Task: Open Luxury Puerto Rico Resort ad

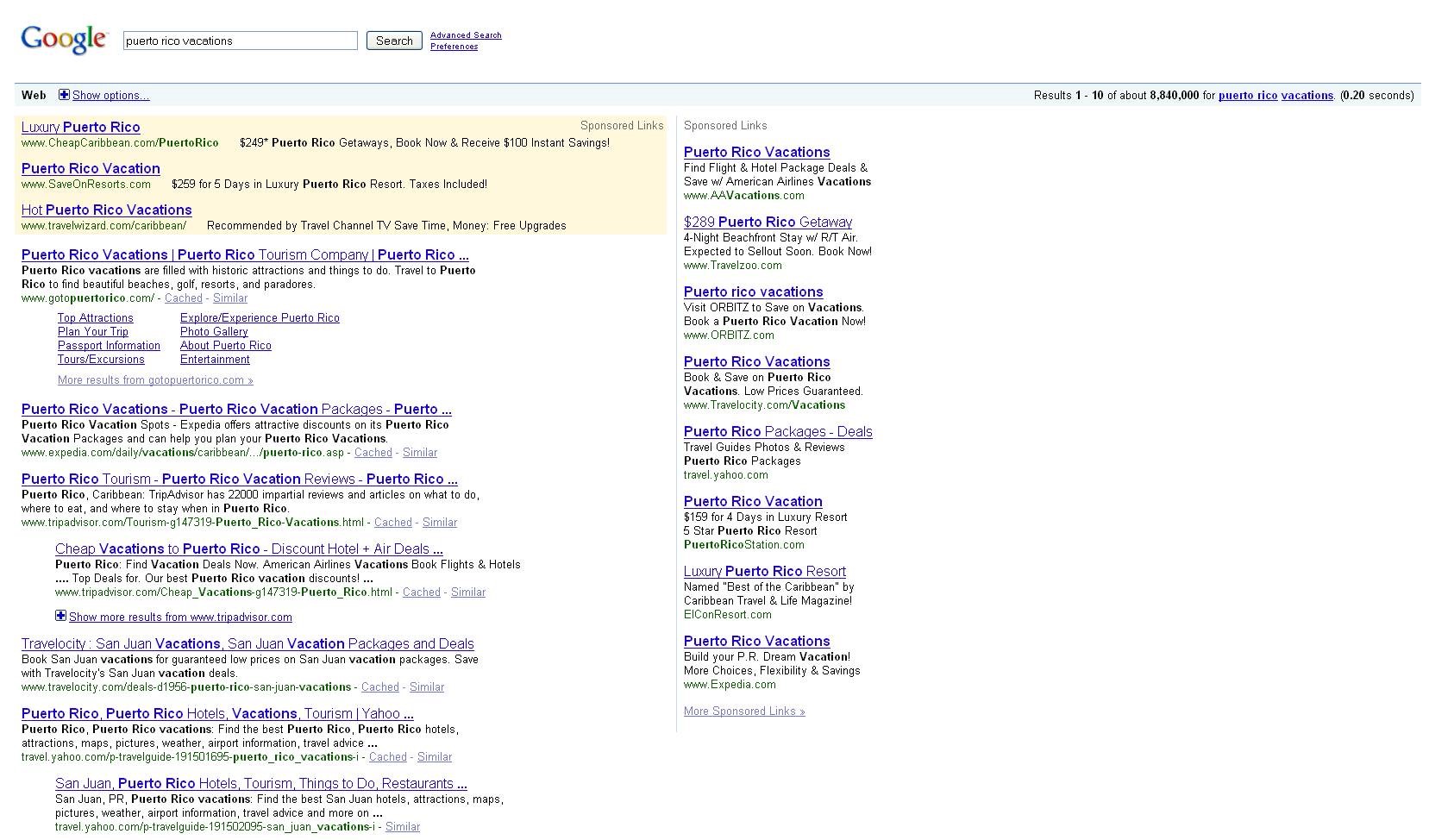Action: coord(765,571)
